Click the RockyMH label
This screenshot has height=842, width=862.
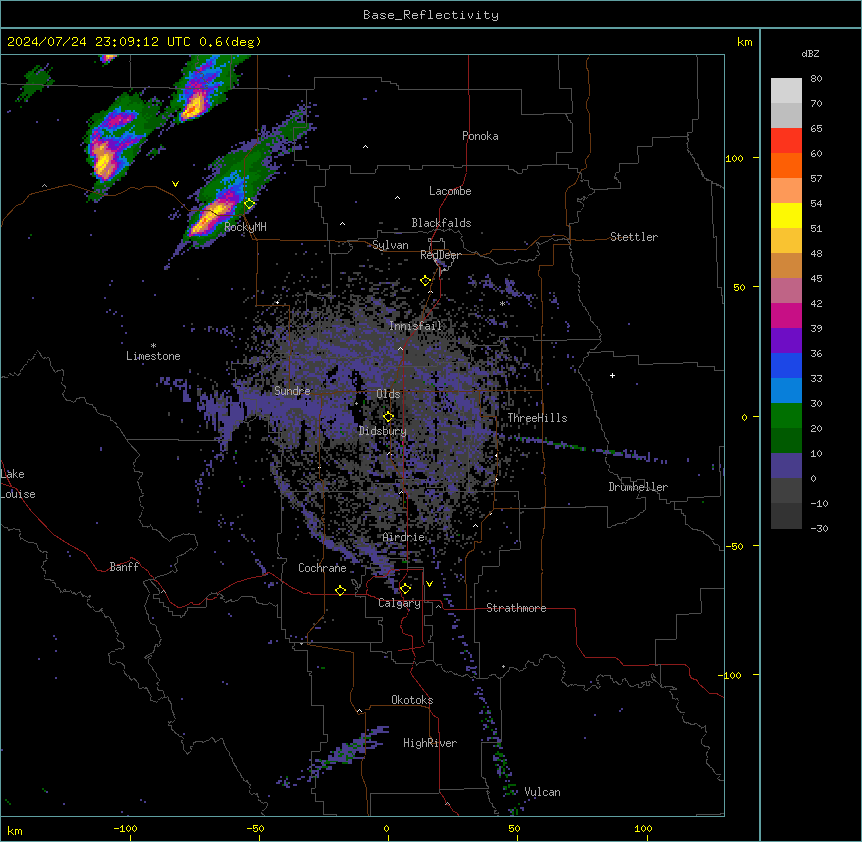pyautogui.click(x=245, y=227)
